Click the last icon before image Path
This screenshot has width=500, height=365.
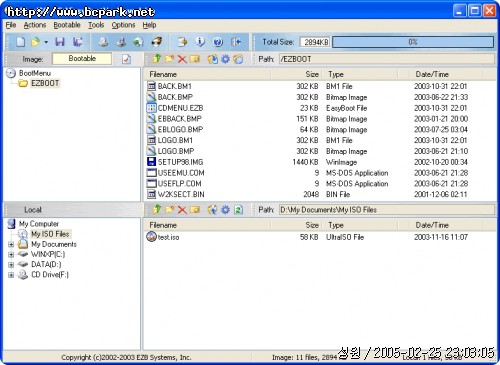pyautogui.click(x=238, y=59)
